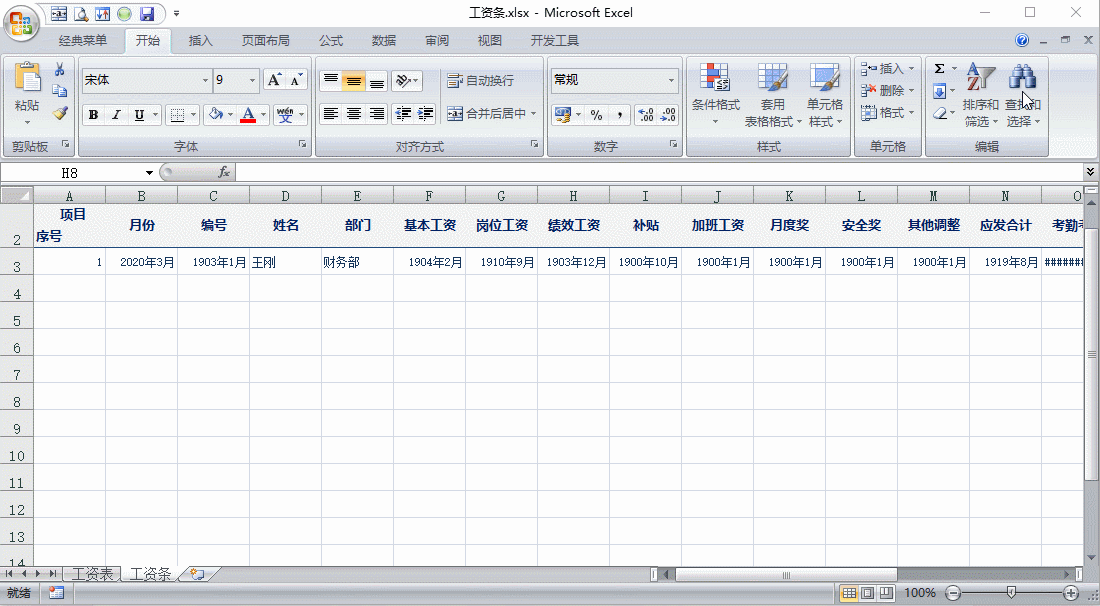This screenshot has width=1100, height=606.
Task: Click the merge cells quick access icon
Action: 60,13
